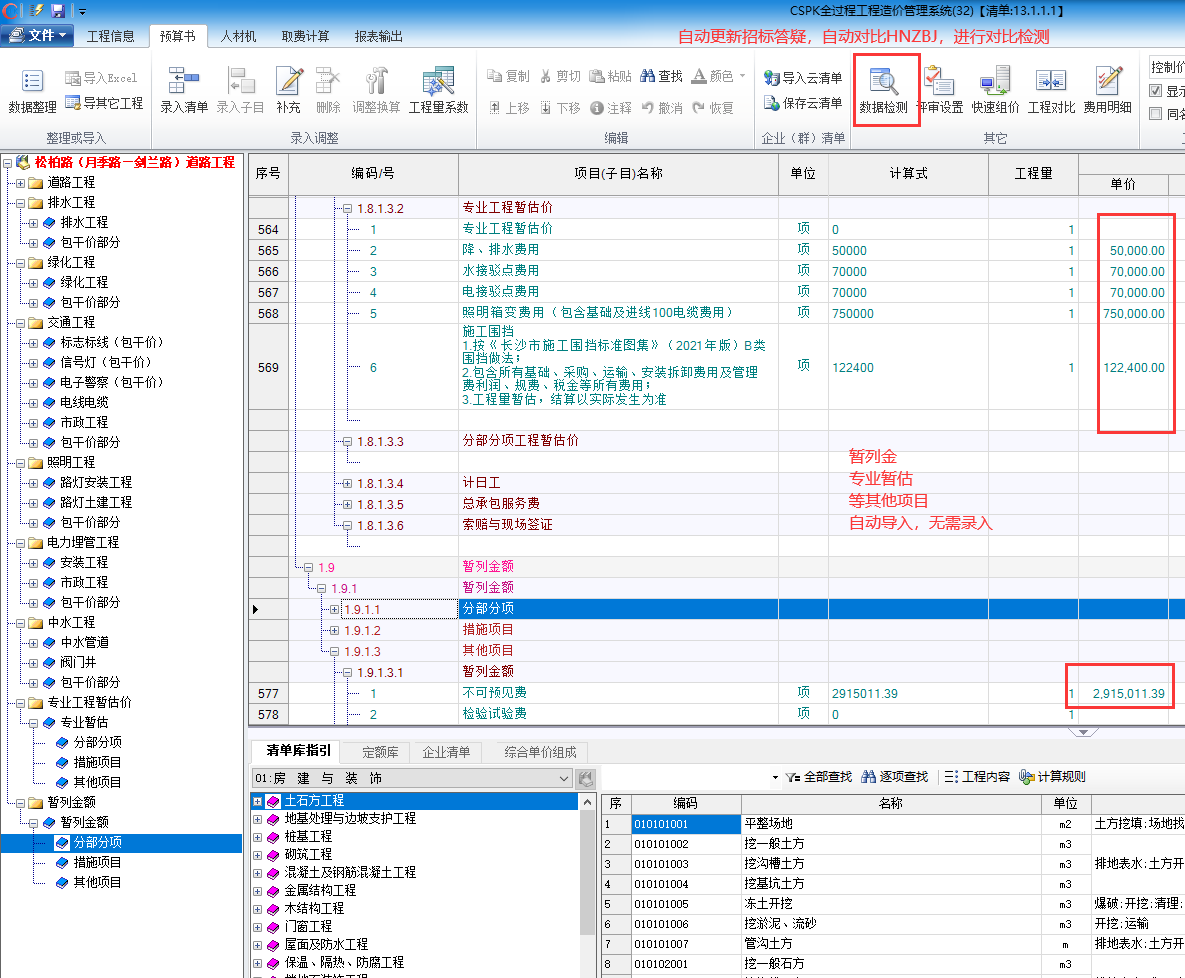This screenshot has width=1185, height=978.
Task: Click the 补充 pencil icon
Action: coord(288,80)
